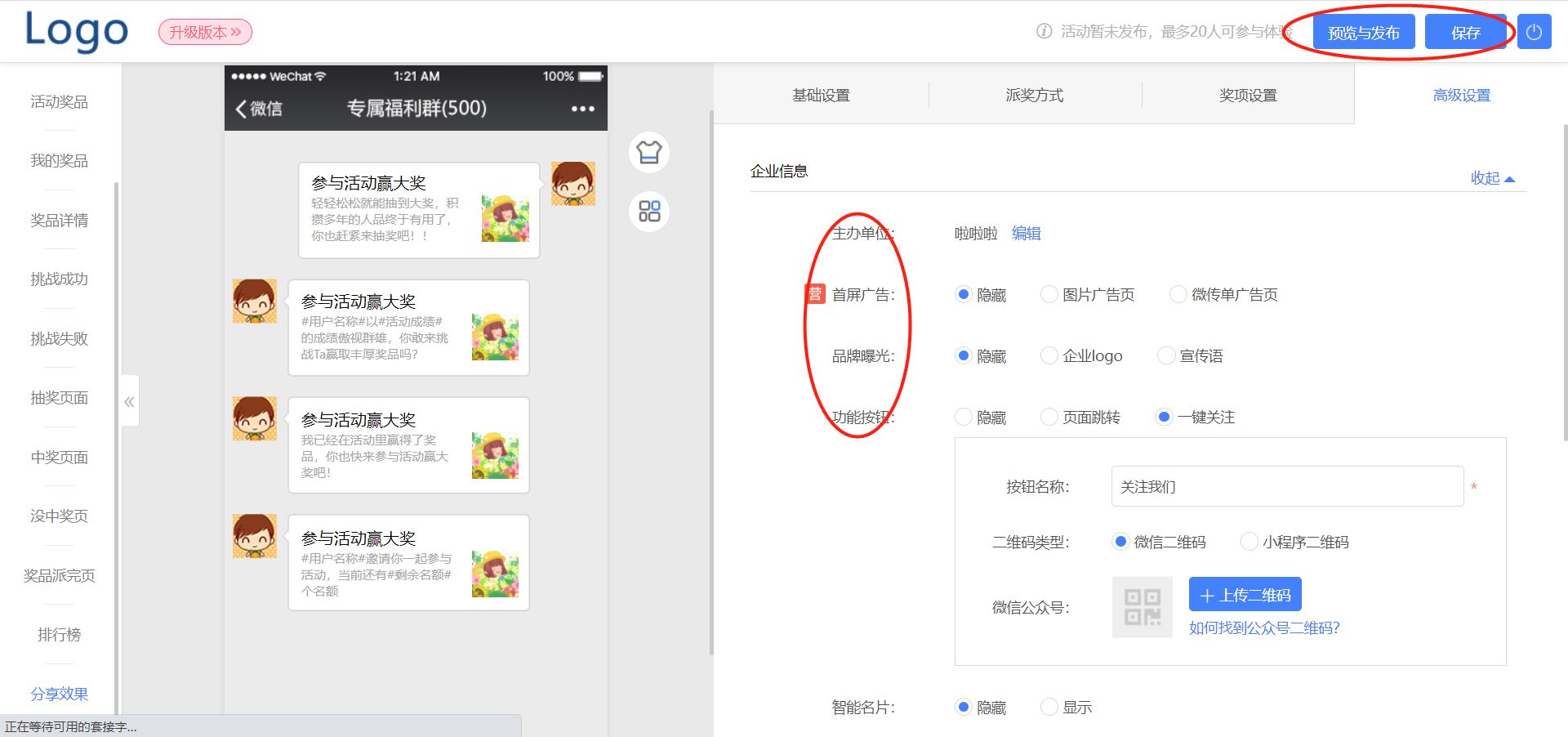The image size is (1568, 737).
Task: Click the right settings panel scrollbar
Action: click(x=1564, y=282)
